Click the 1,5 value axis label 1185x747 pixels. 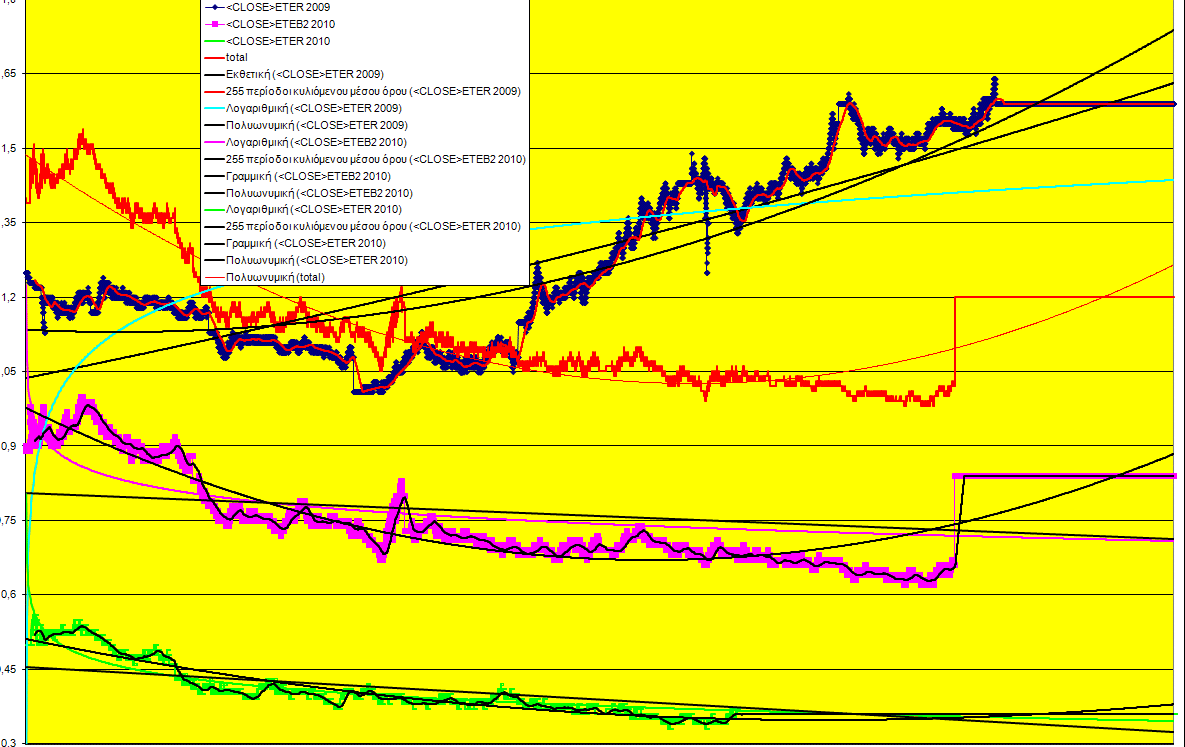pos(10,148)
